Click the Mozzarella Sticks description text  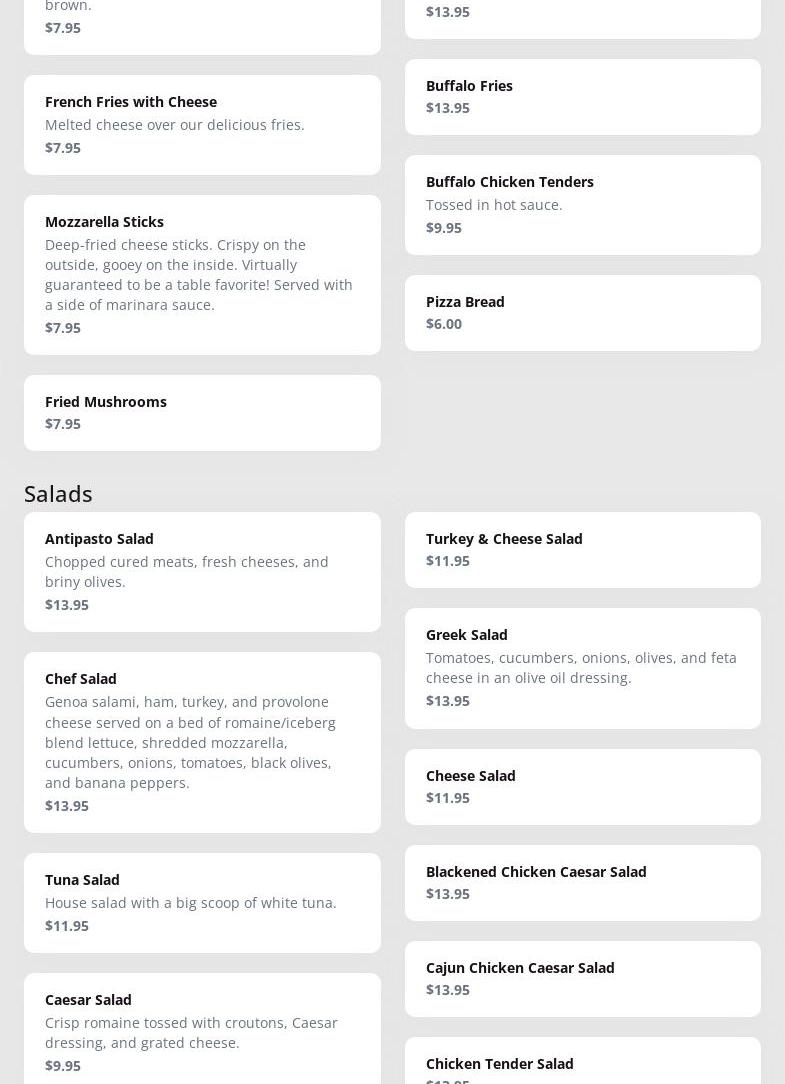(x=199, y=274)
